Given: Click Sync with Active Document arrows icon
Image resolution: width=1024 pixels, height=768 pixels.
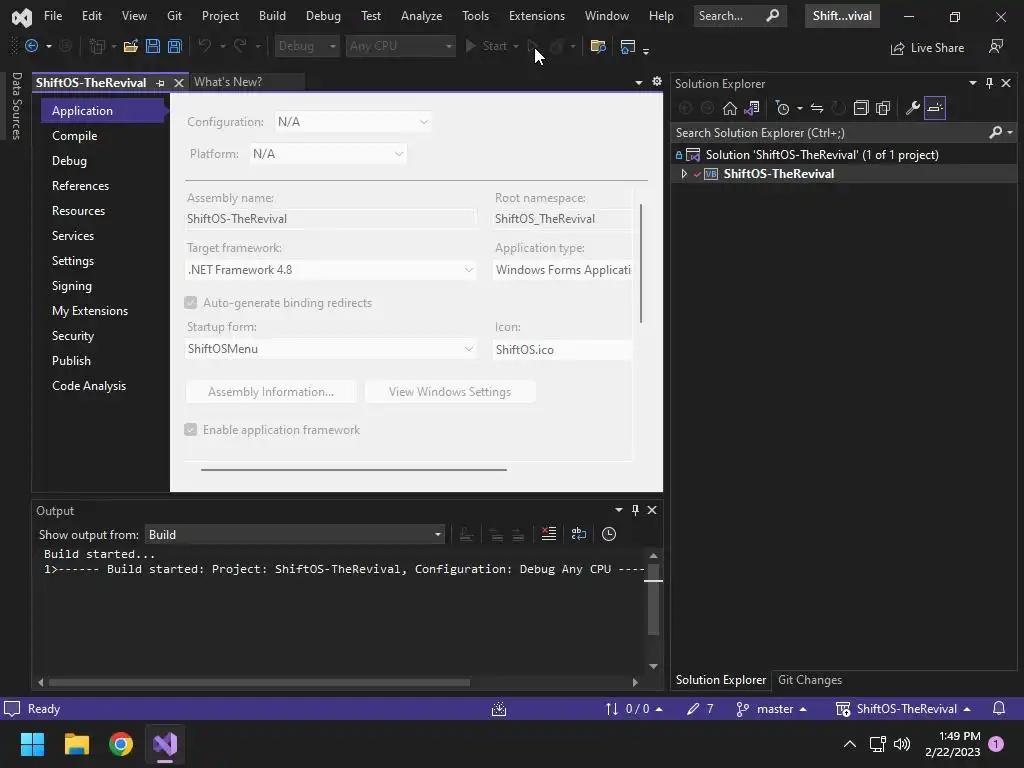Looking at the screenshot, I should pyautogui.click(x=816, y=108).
